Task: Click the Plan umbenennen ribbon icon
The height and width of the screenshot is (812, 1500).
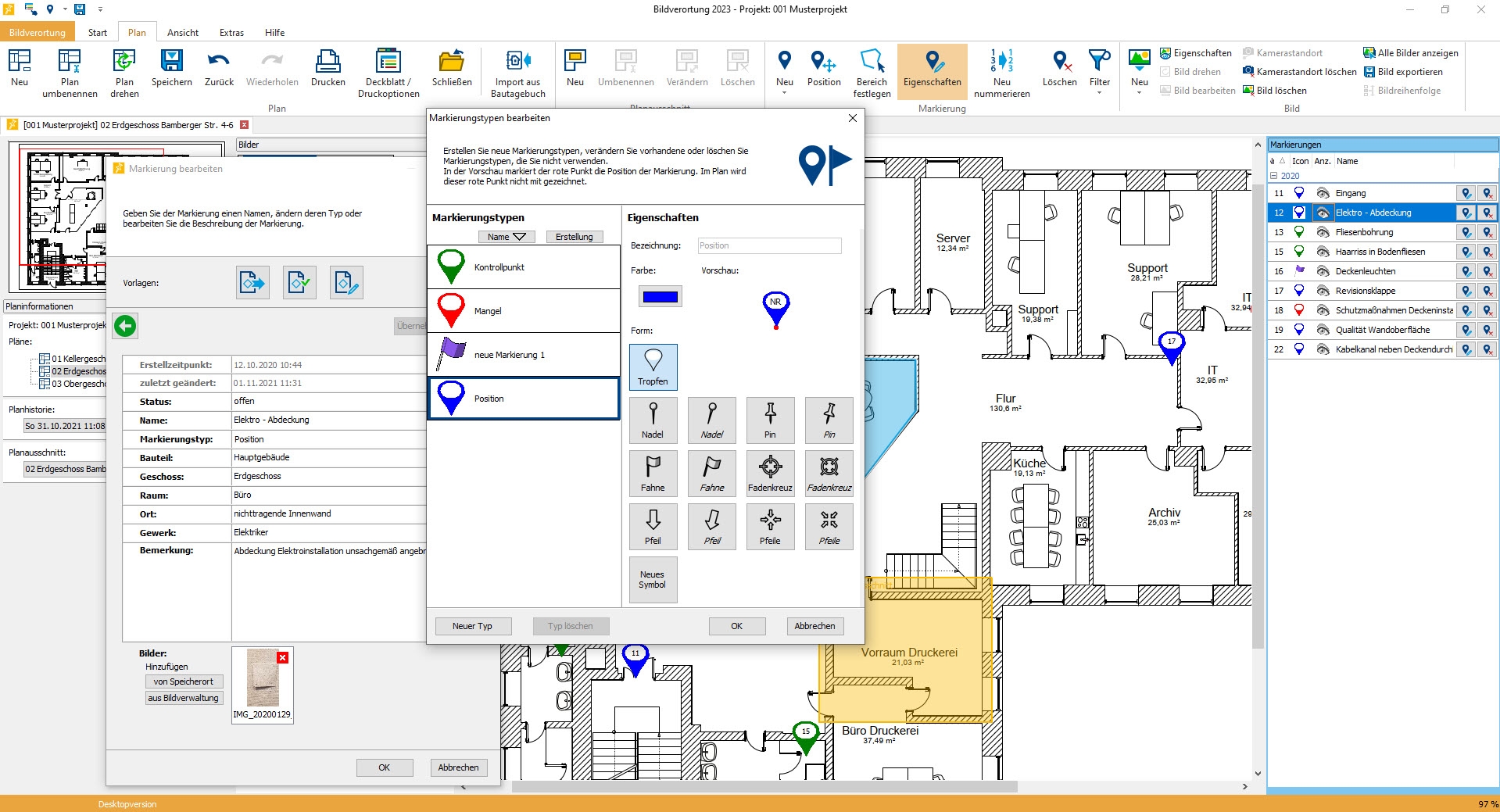Action: coord(70,73)
